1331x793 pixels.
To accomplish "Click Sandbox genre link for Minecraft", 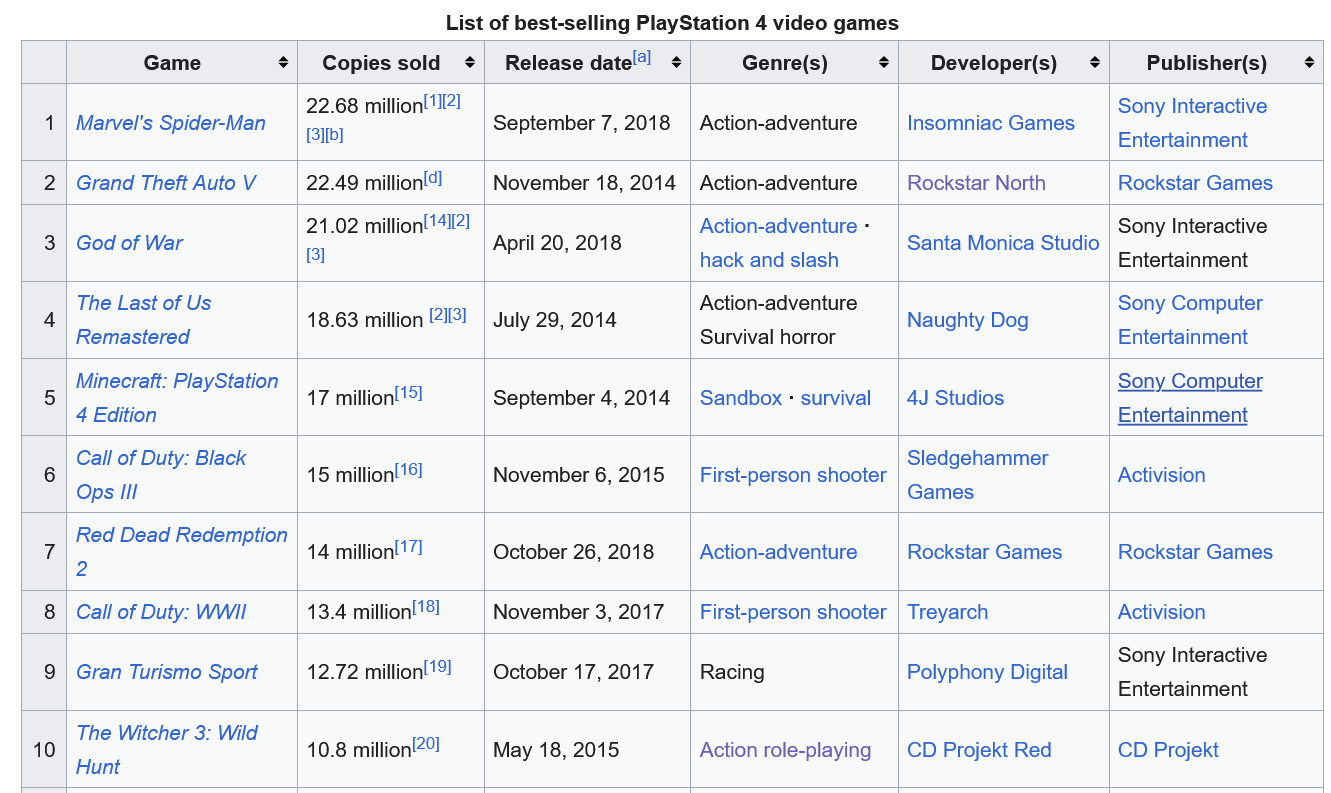I will [741, 398].
